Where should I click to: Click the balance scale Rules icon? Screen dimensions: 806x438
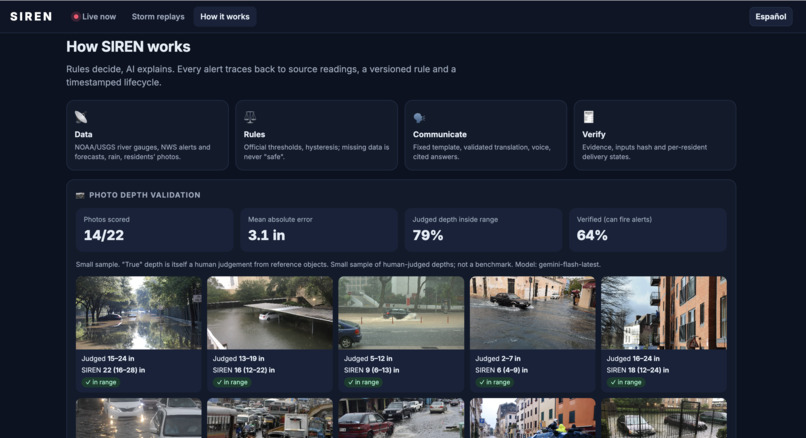(250, 117)
